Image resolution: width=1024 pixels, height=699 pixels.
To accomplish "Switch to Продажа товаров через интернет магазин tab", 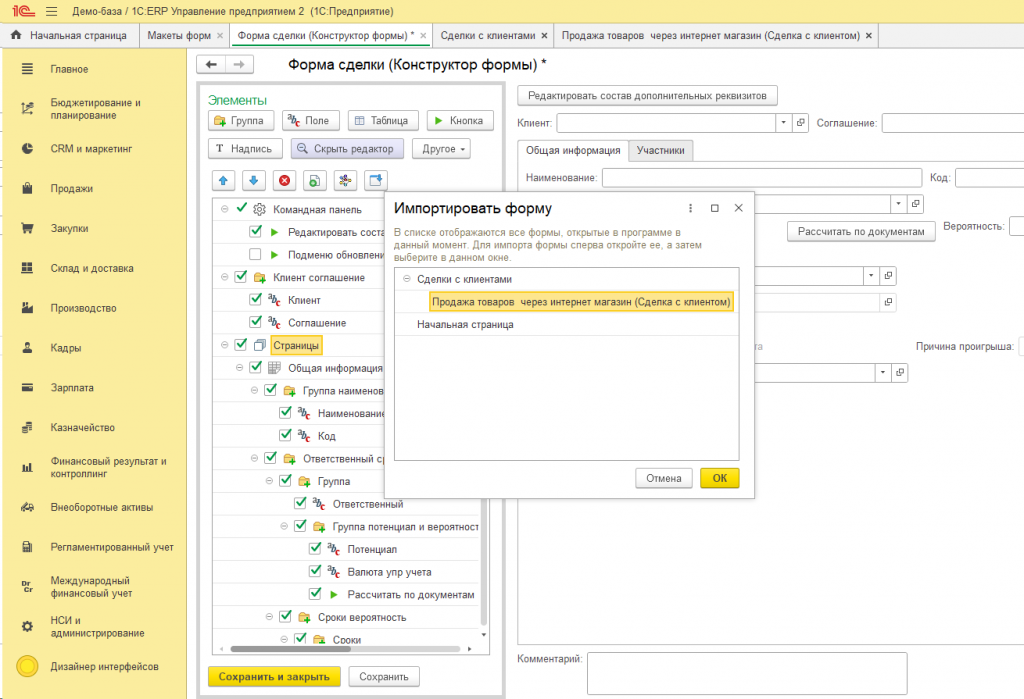I will pyautogui.click(x=711, y=35).
